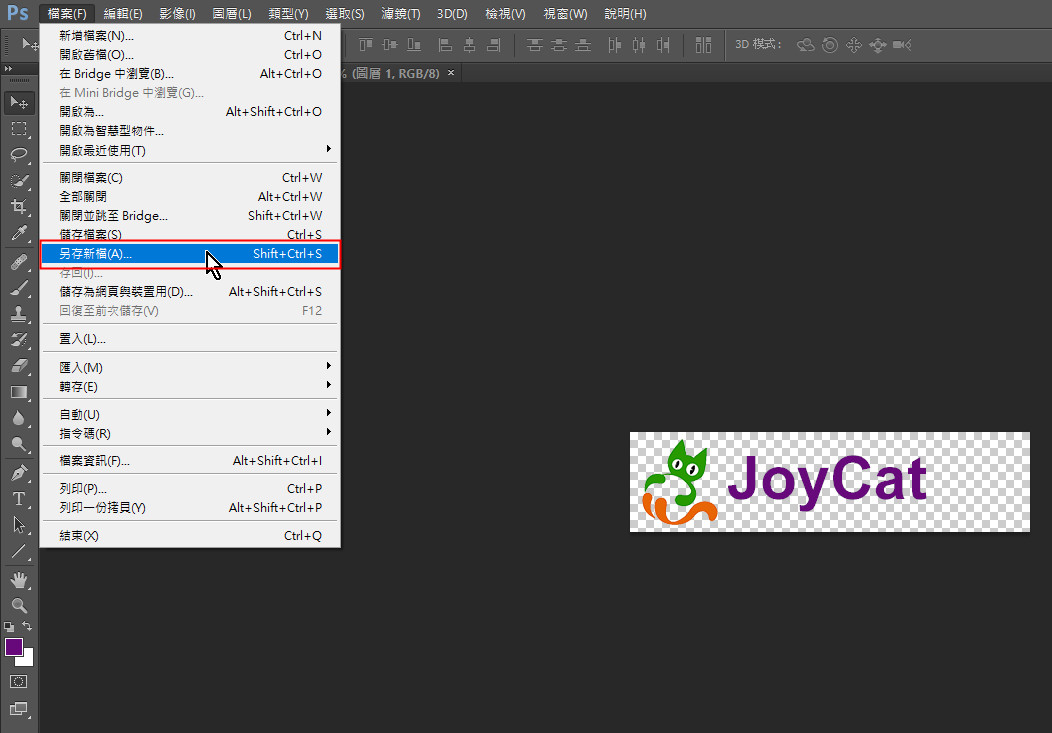Open the 圖層(L) menu
Screen dimensions: 1052x733
coord(231,13)
